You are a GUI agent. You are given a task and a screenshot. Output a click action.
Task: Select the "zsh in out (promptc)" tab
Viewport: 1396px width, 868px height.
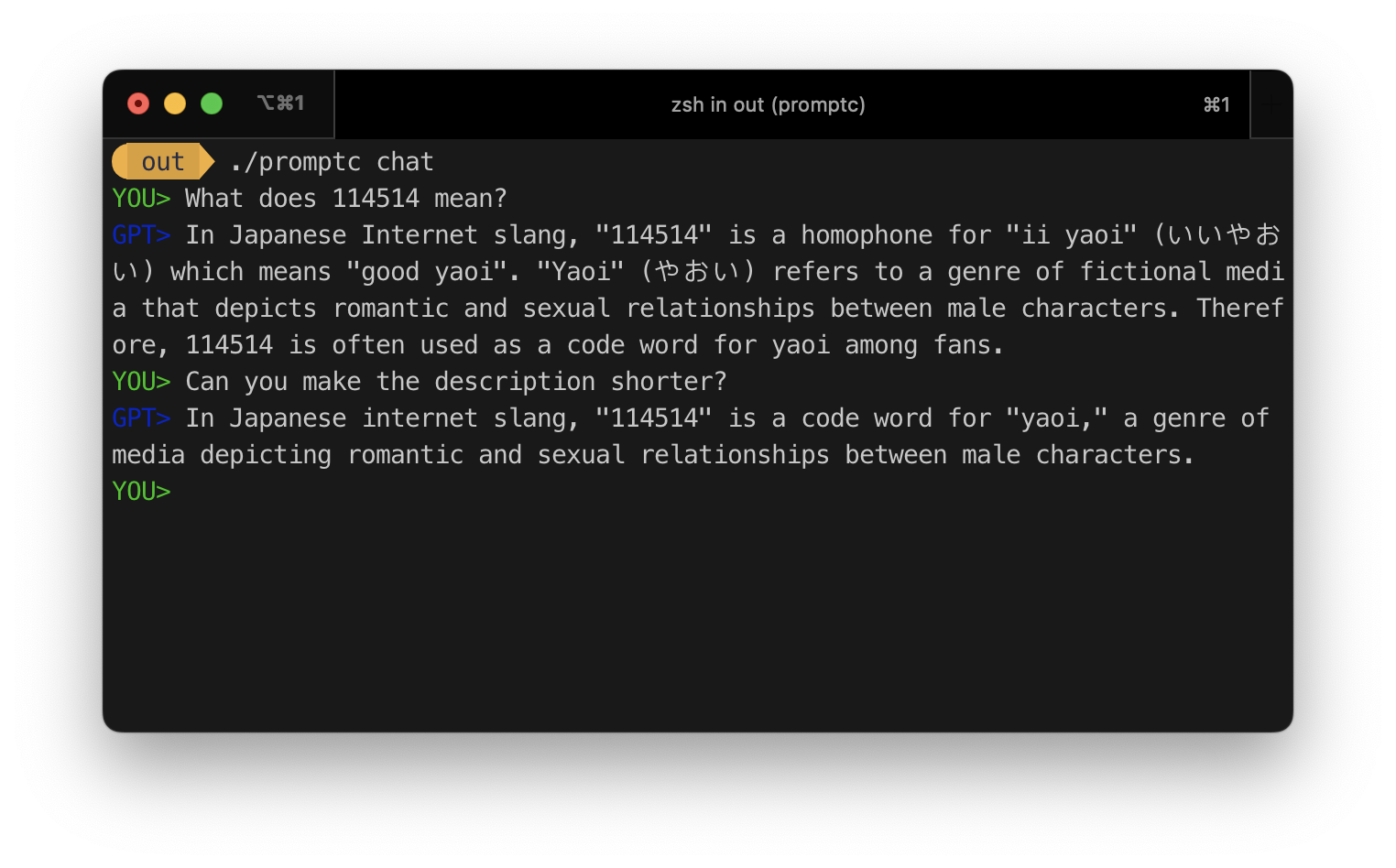point(768,104)
